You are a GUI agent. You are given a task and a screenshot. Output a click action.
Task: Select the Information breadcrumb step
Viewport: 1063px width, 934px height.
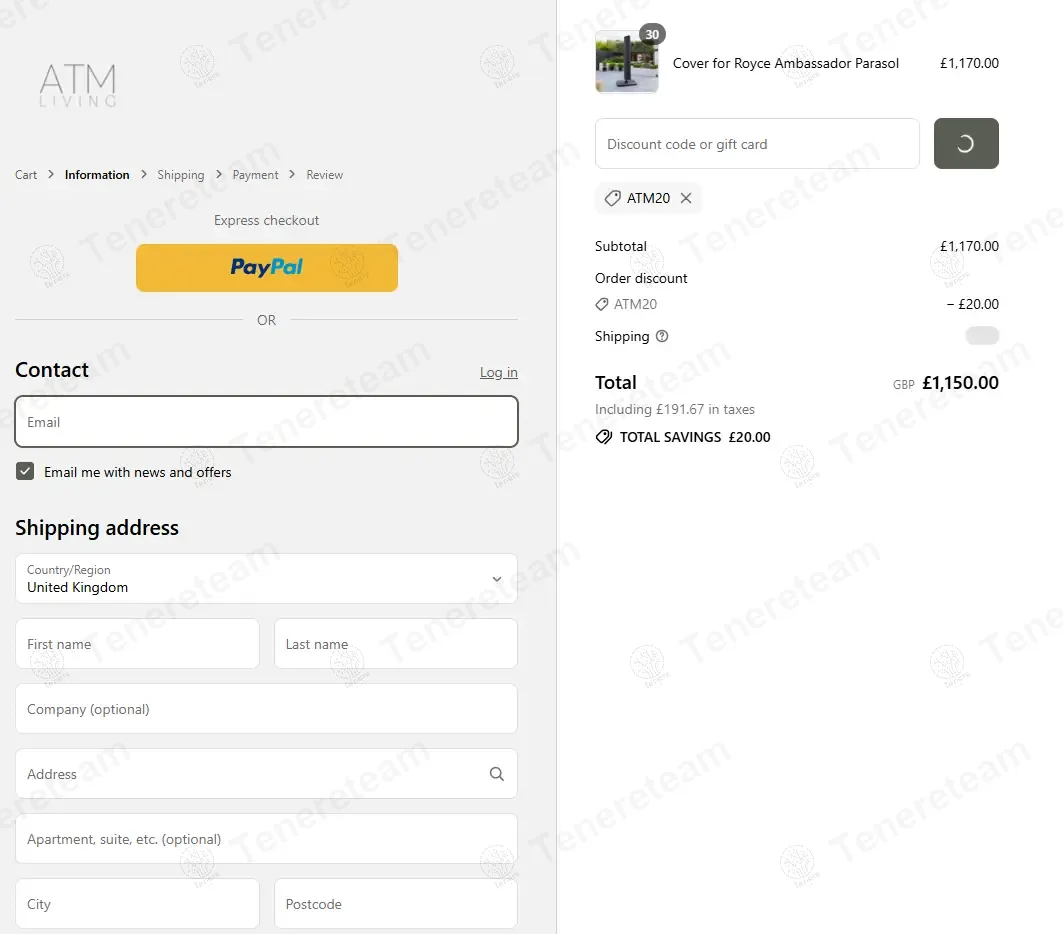(97, 175)
